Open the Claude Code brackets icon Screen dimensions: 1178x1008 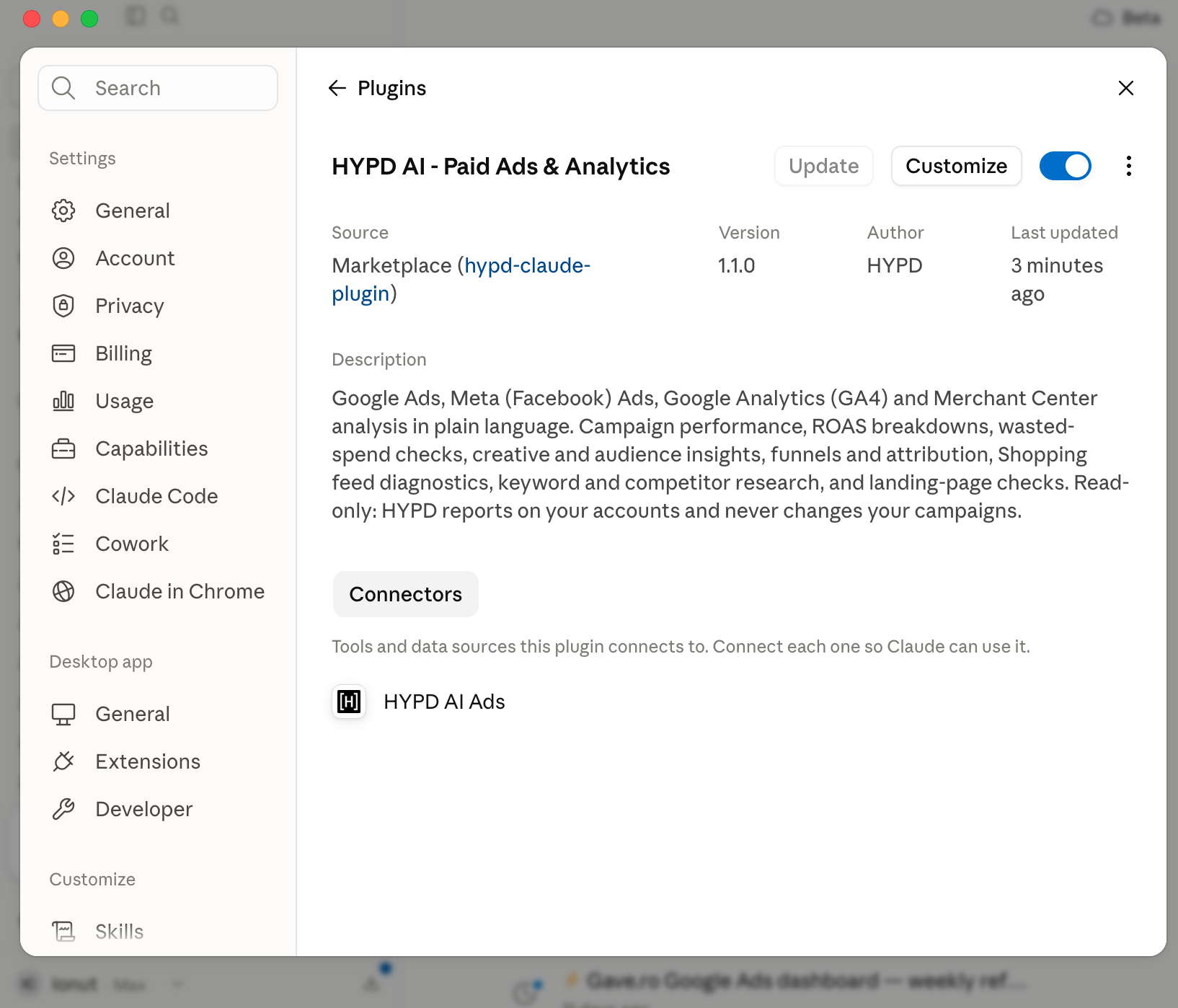click(x=63, y=496)
